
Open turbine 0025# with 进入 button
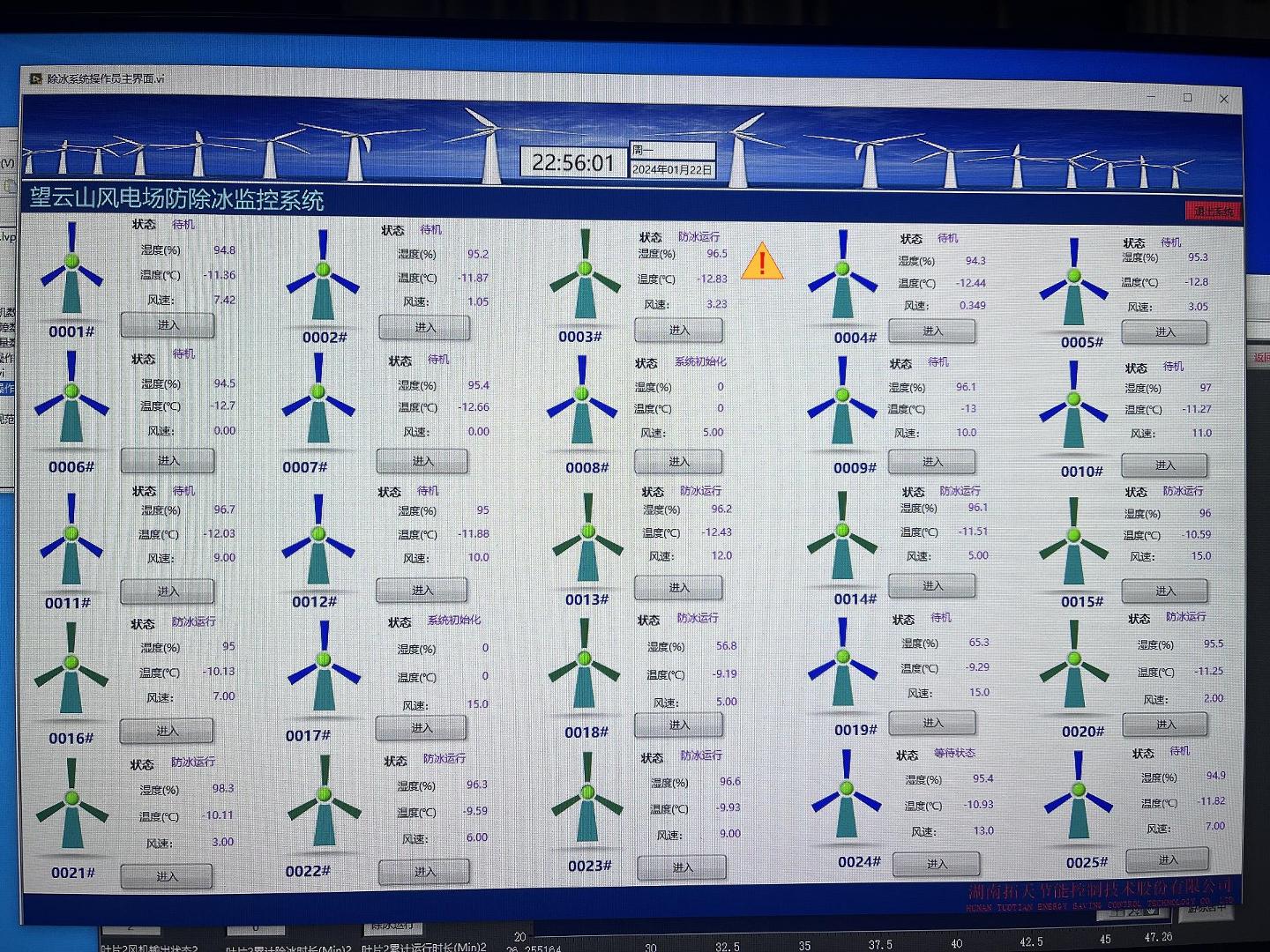click(x=1167, y=859)
